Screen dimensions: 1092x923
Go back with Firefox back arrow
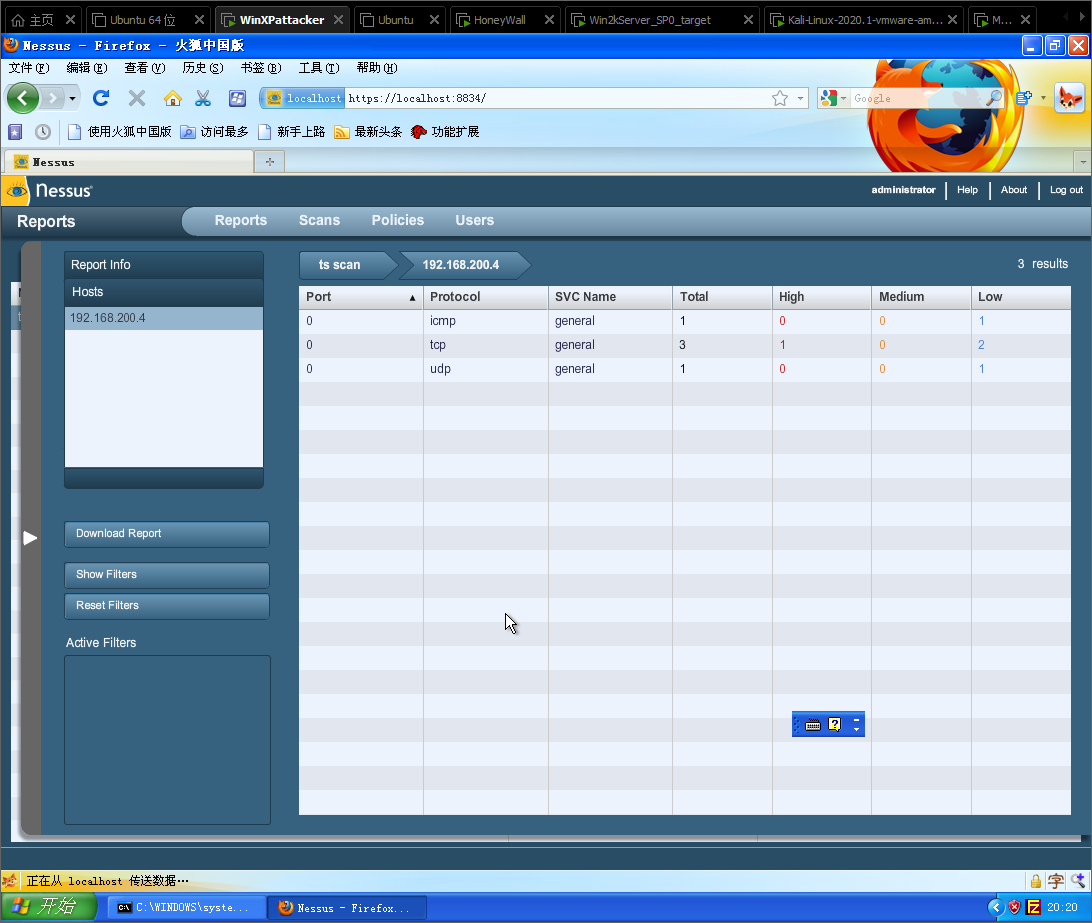coord(23,98)
